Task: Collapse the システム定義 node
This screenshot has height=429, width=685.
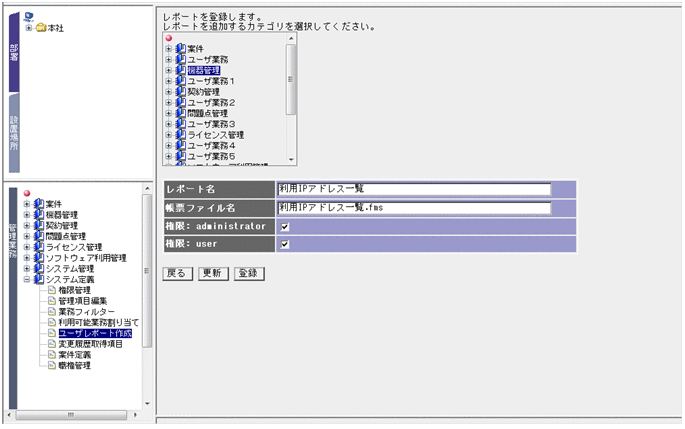Action: [27, 279]
